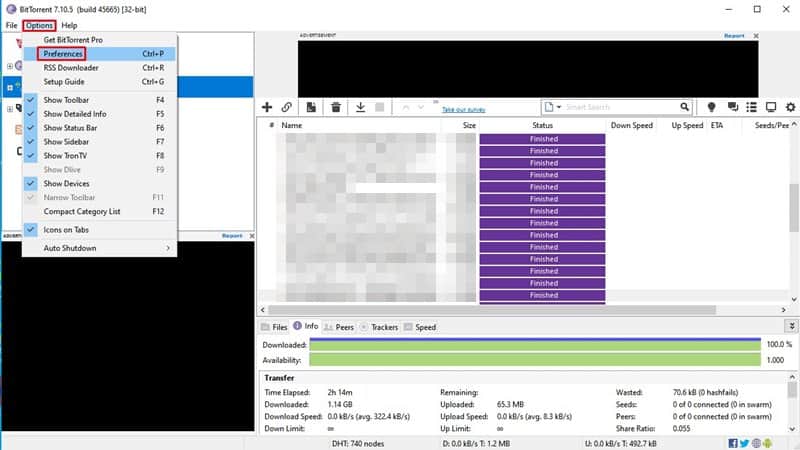Viewport: 800px width, 450px height.
Task: Click the search magnifier icon
Action: point(684,107)
